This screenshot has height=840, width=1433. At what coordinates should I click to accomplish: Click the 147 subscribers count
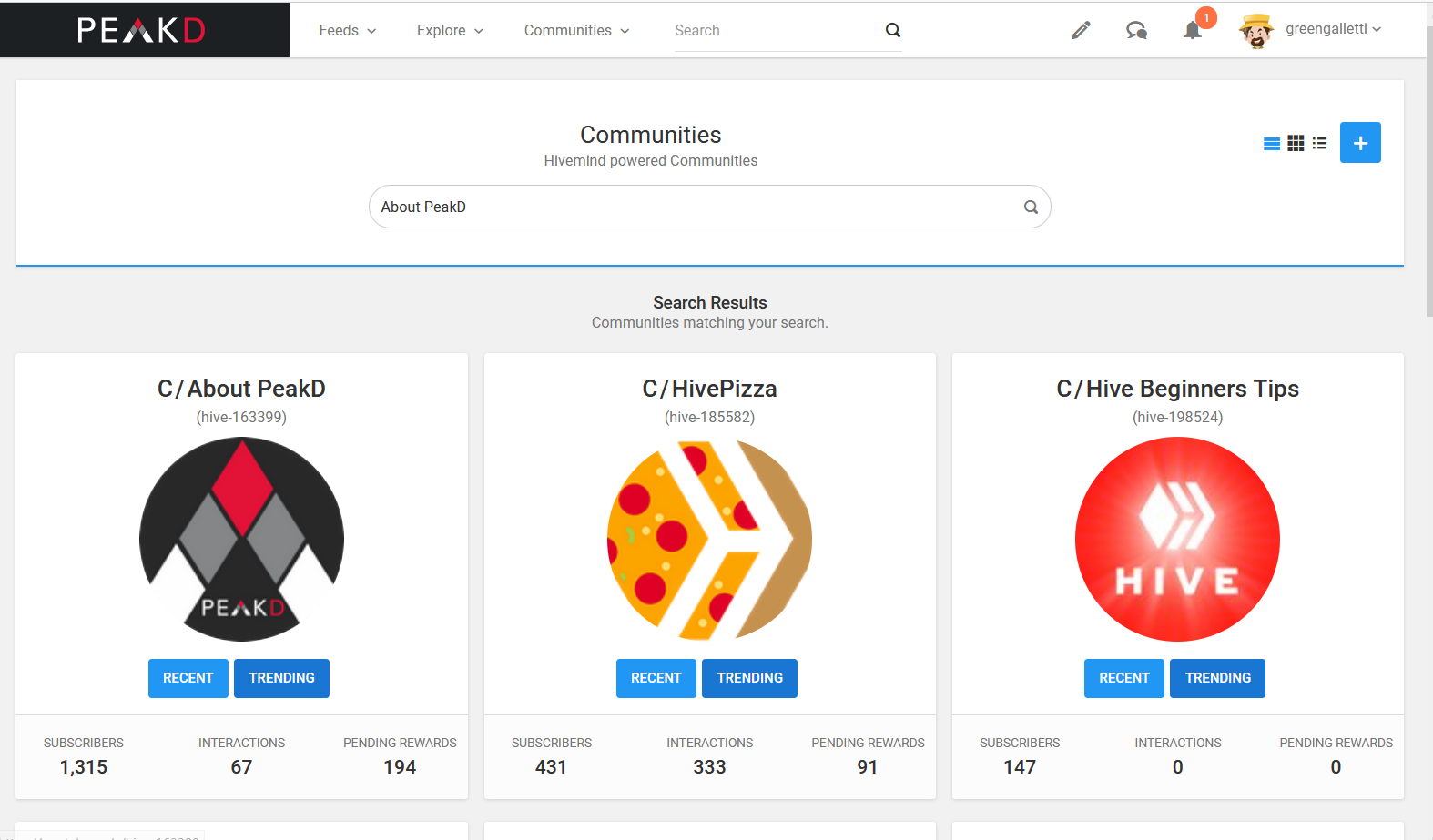[x=1020, y=767]
